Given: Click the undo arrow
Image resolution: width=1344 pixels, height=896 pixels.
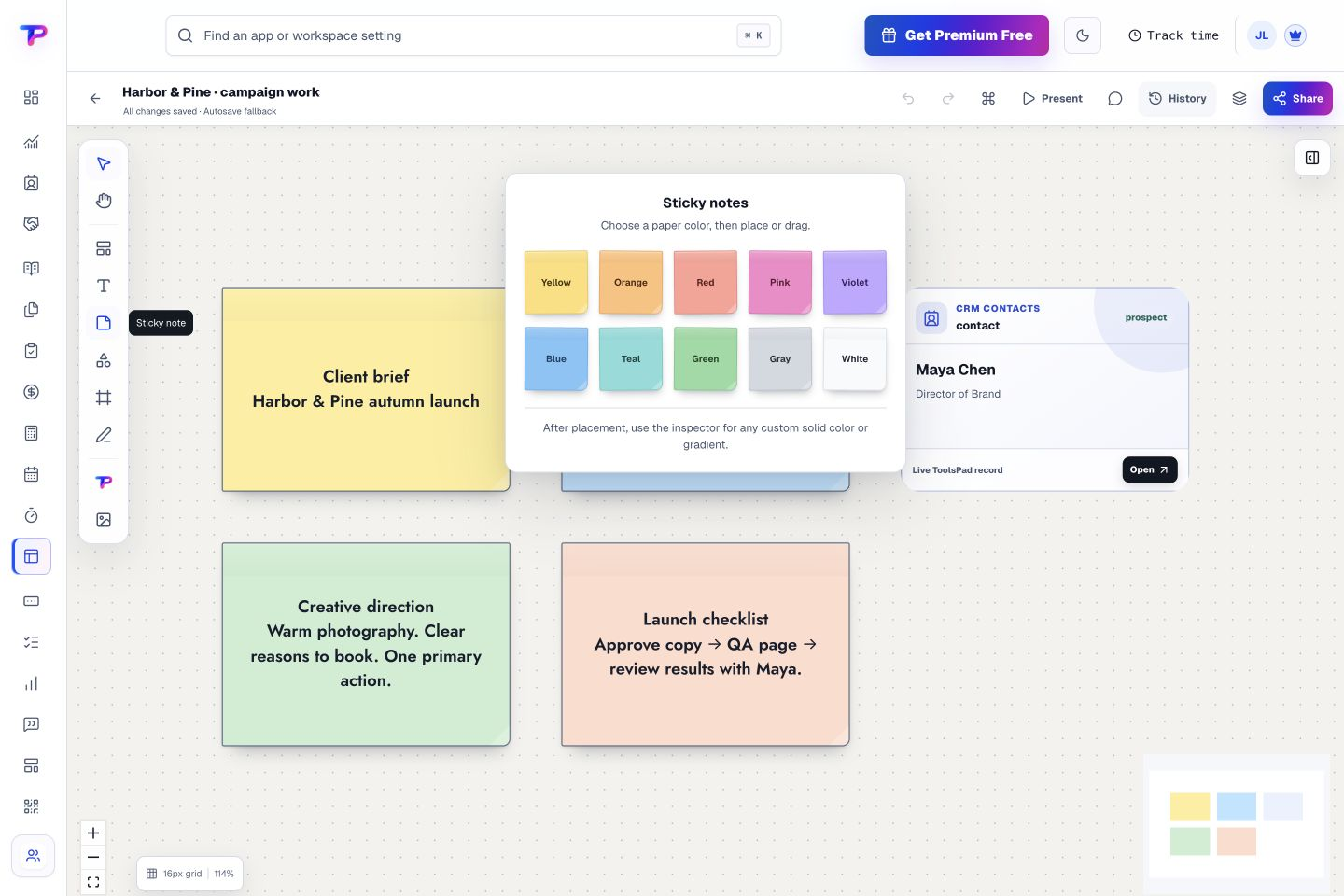Looking at the screenshot, I should pos(908,99).
